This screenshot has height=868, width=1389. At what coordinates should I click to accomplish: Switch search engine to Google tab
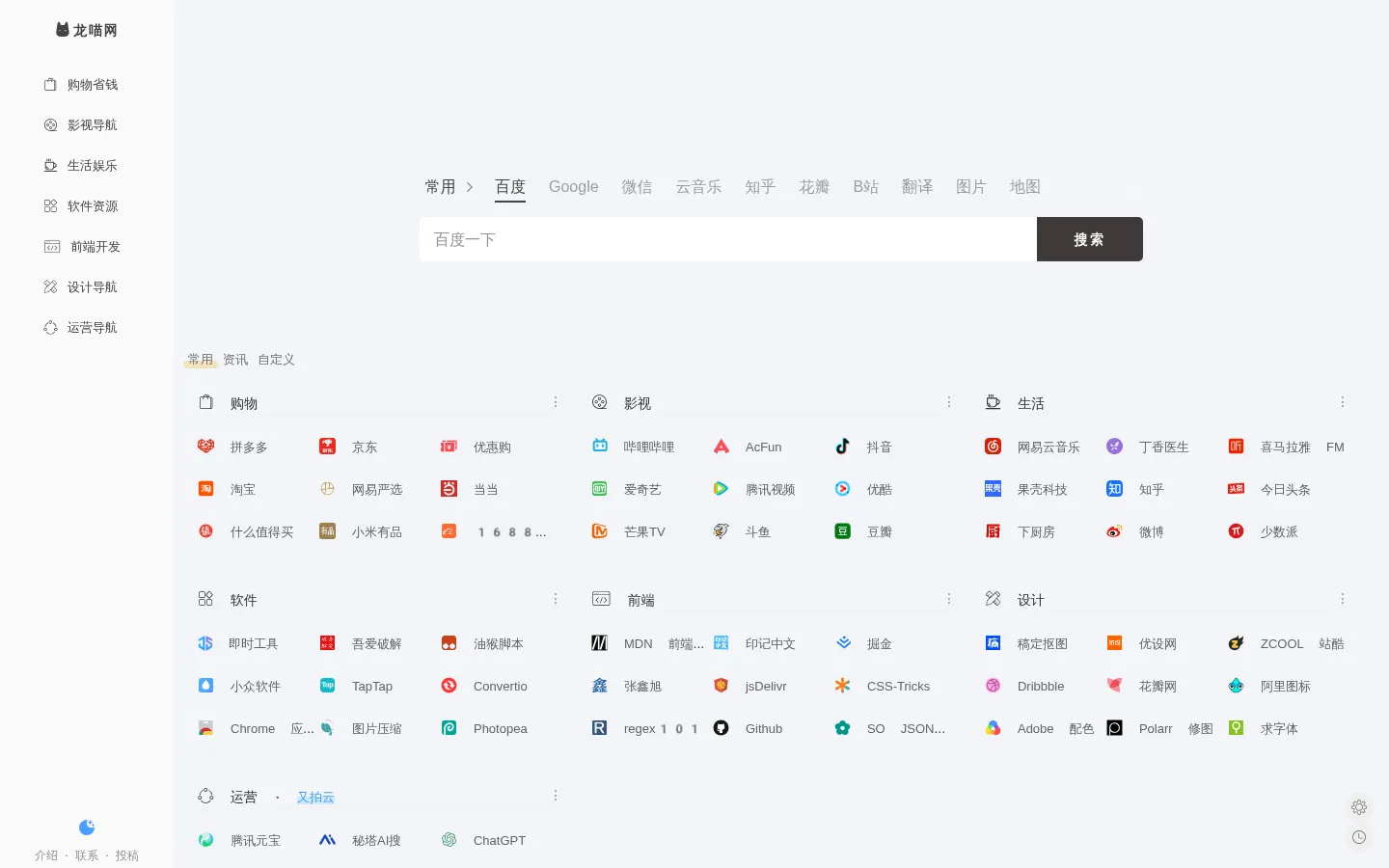pyautogui.click(x=573, y=187)
